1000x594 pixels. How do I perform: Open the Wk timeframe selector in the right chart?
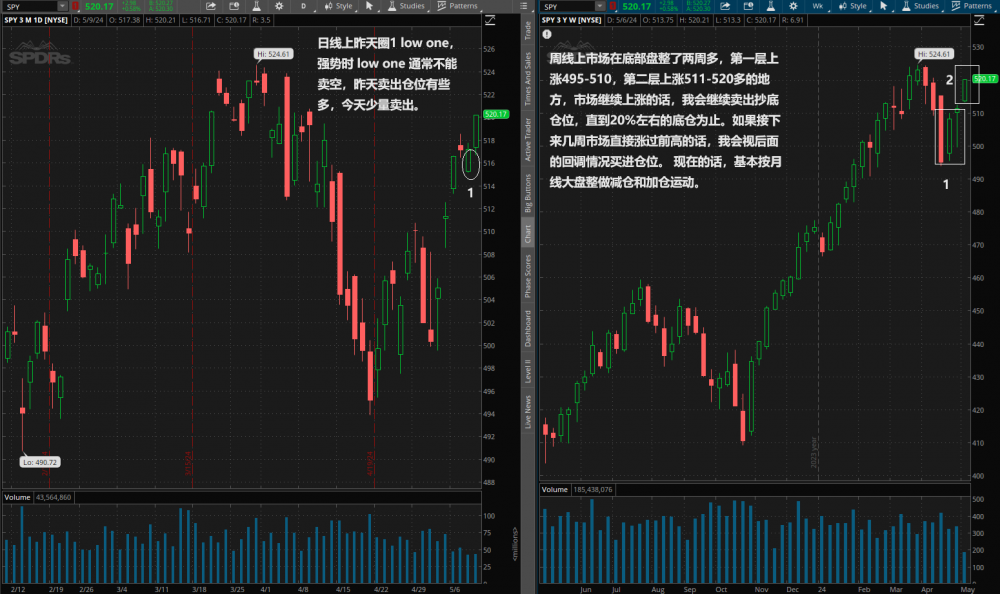tap(820, 6)
